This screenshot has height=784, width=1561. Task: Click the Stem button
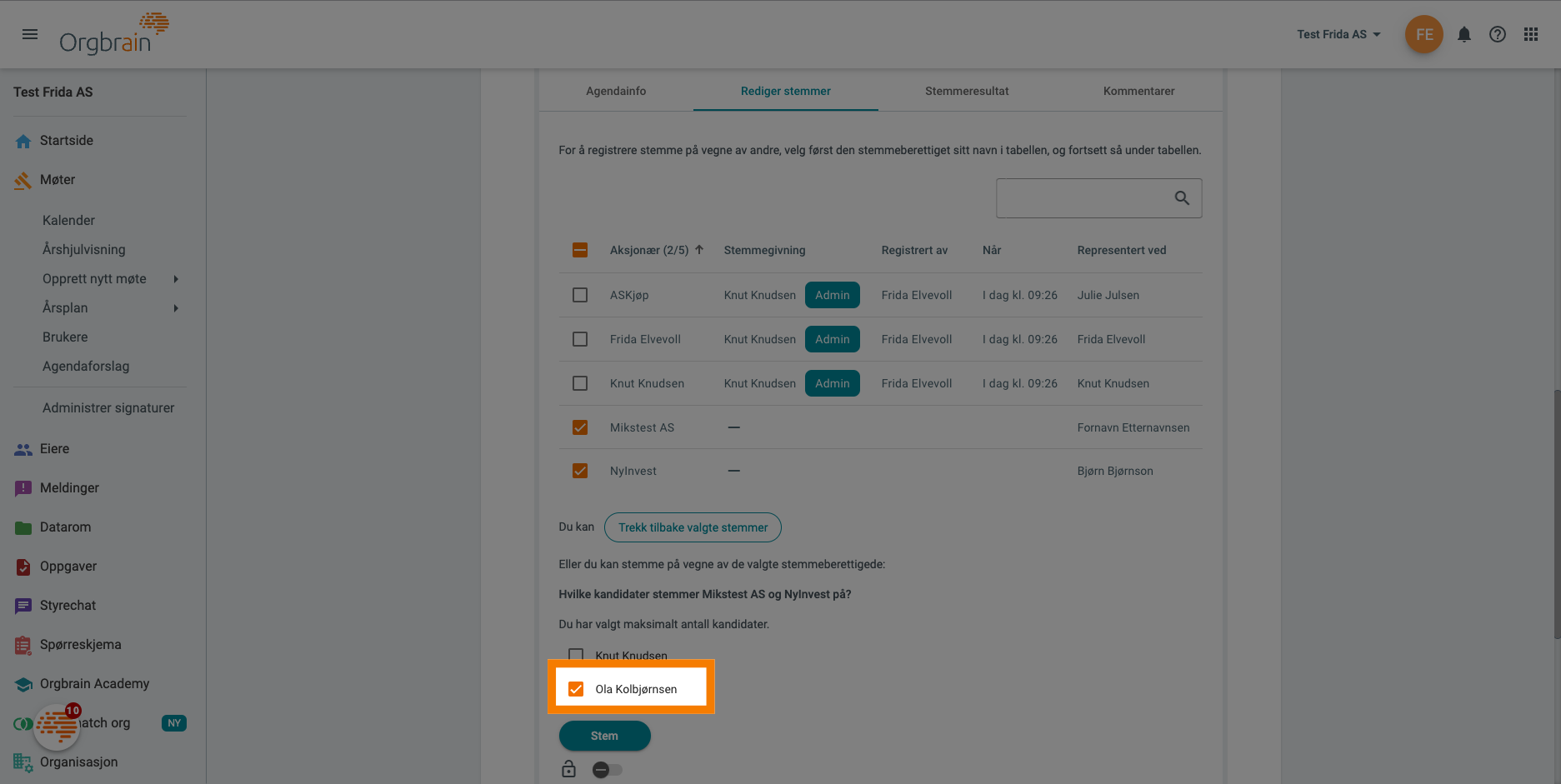point(604,736)
